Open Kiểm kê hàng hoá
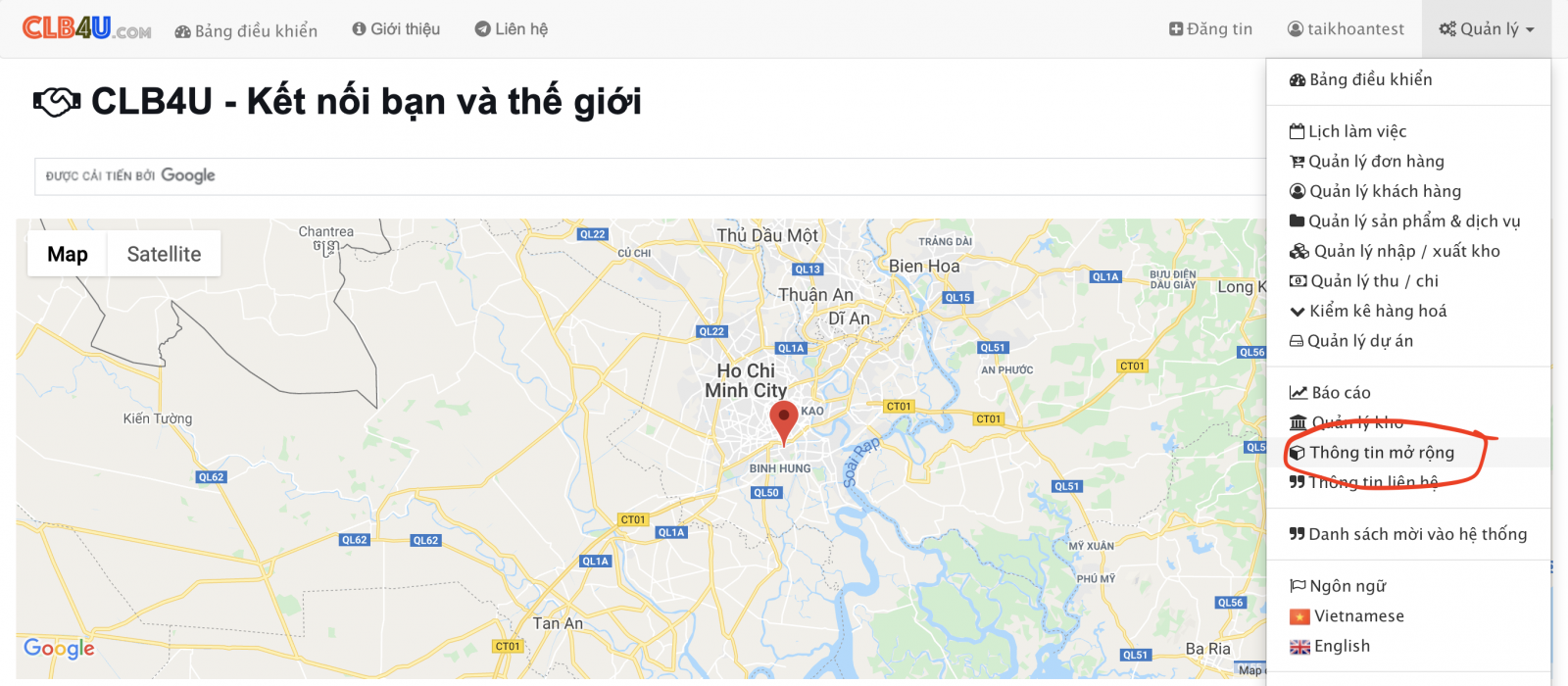Viewport: 1568px width, 686px height. [1368, 311]
